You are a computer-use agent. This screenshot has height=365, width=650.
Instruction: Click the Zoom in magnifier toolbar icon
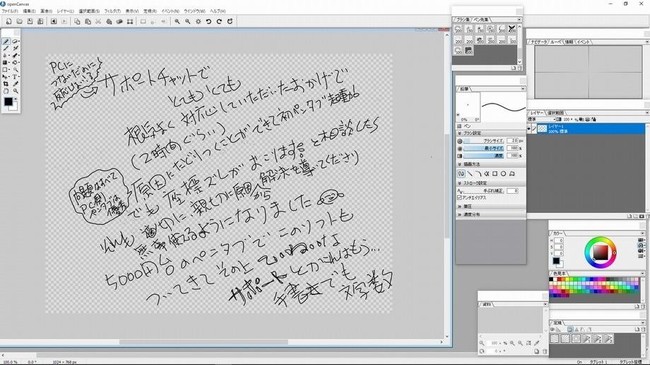point(177,21)
